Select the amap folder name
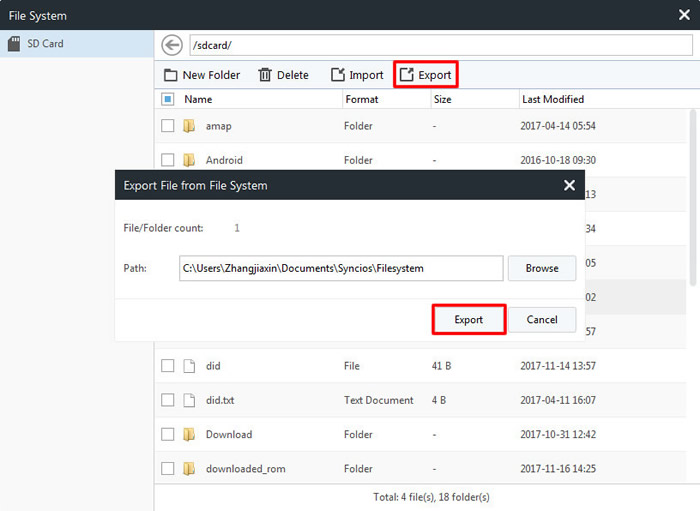 218,126
